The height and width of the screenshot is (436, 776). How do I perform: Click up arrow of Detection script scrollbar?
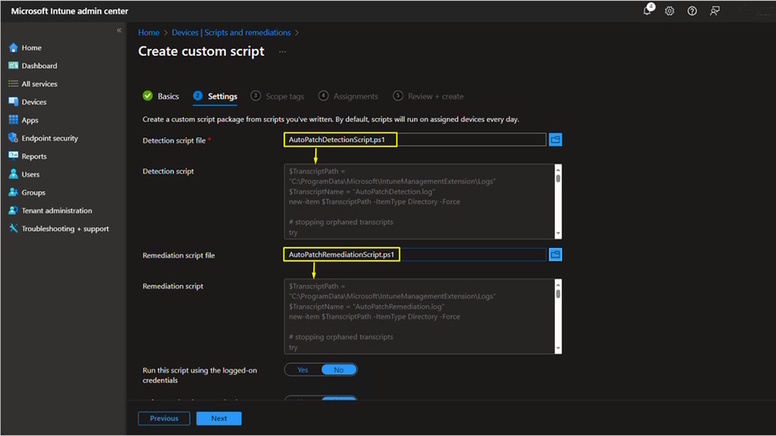click(558, 168)
